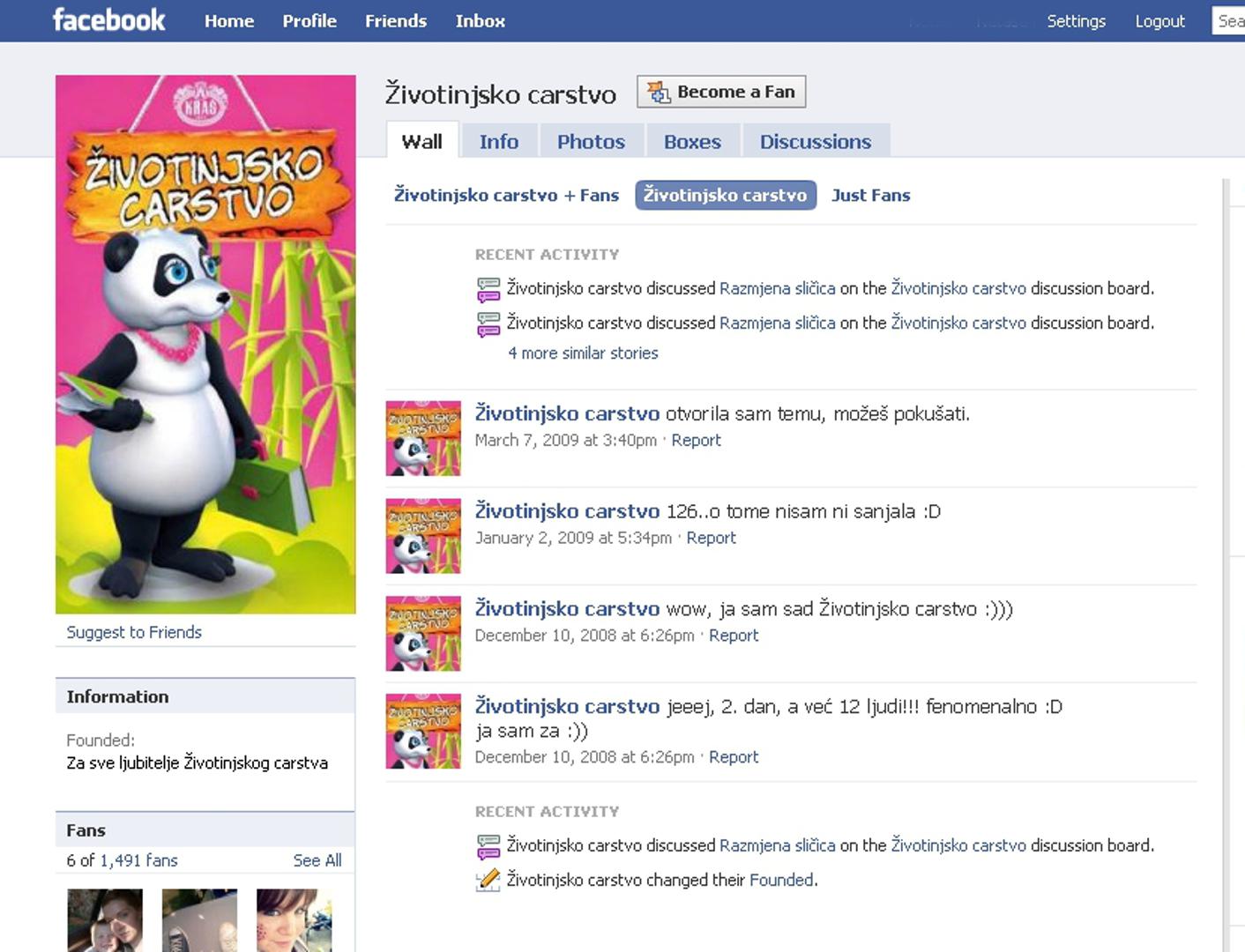
Task: Report the 'jeeej, 2. dan' post
Action: [x=734, y=757]
